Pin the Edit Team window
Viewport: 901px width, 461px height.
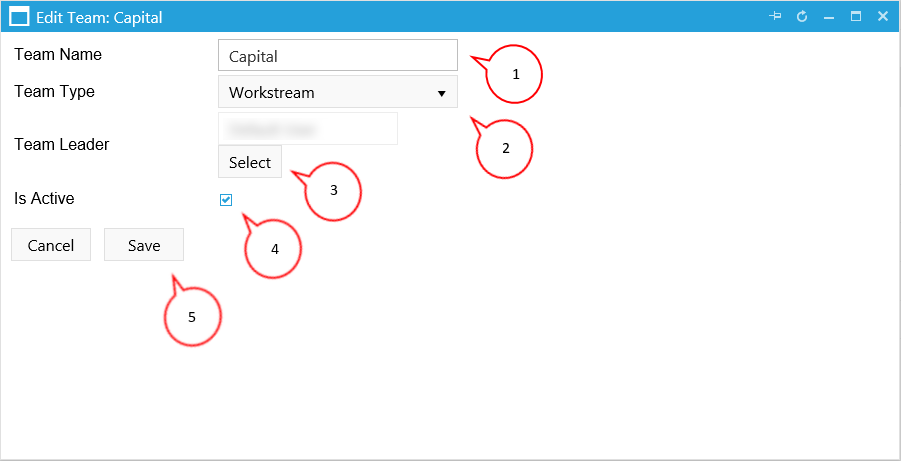point(775,17)
